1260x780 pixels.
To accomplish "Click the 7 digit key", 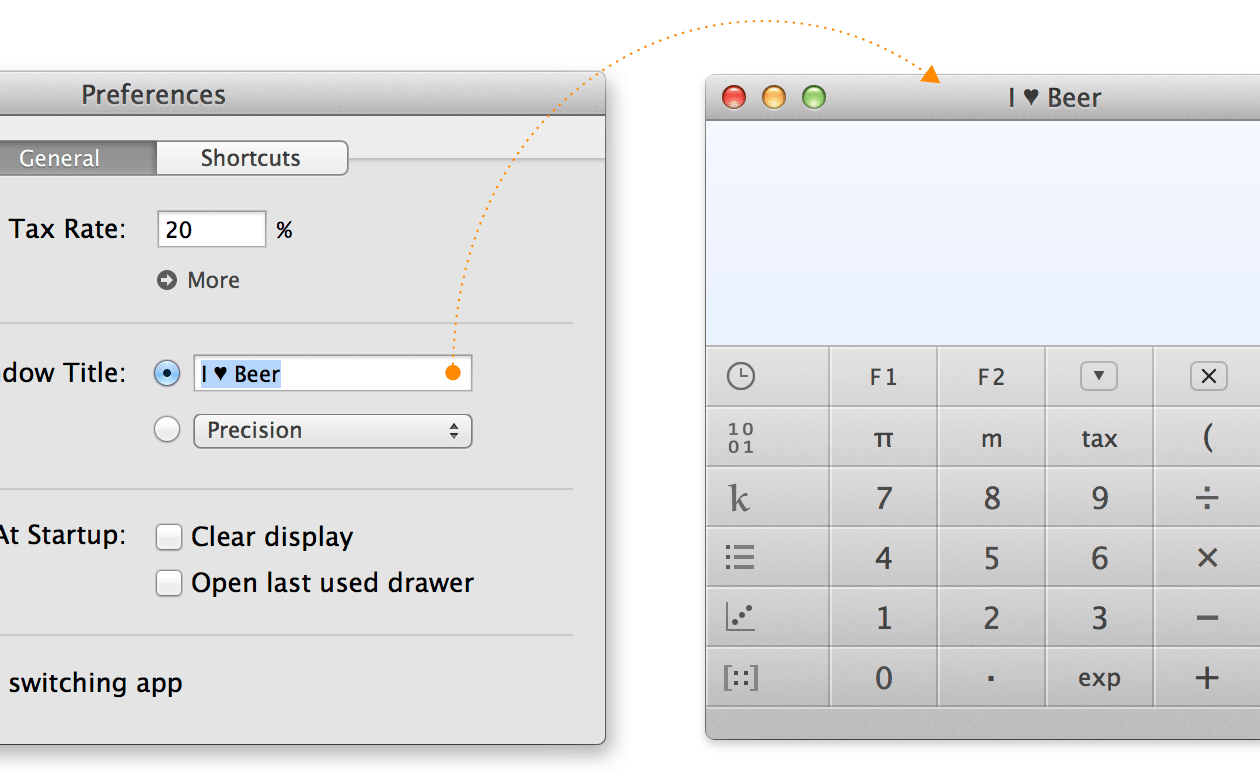I will (x=883, y=498).
